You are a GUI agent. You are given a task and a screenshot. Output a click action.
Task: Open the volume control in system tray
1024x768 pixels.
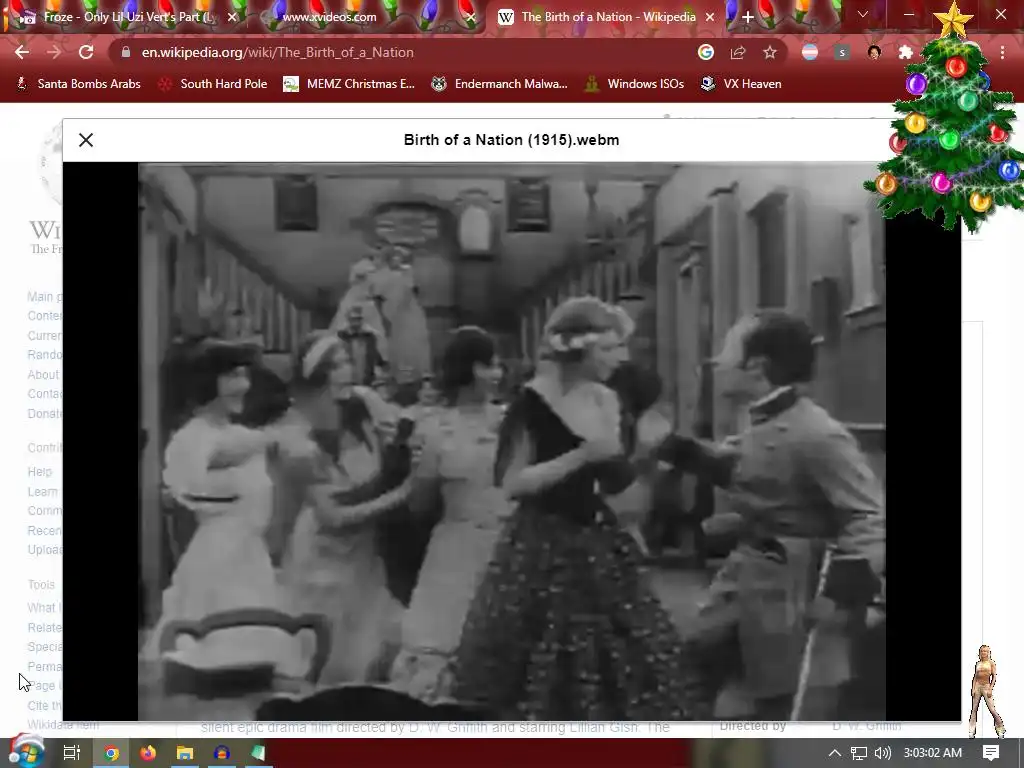[x=883, y=753]
